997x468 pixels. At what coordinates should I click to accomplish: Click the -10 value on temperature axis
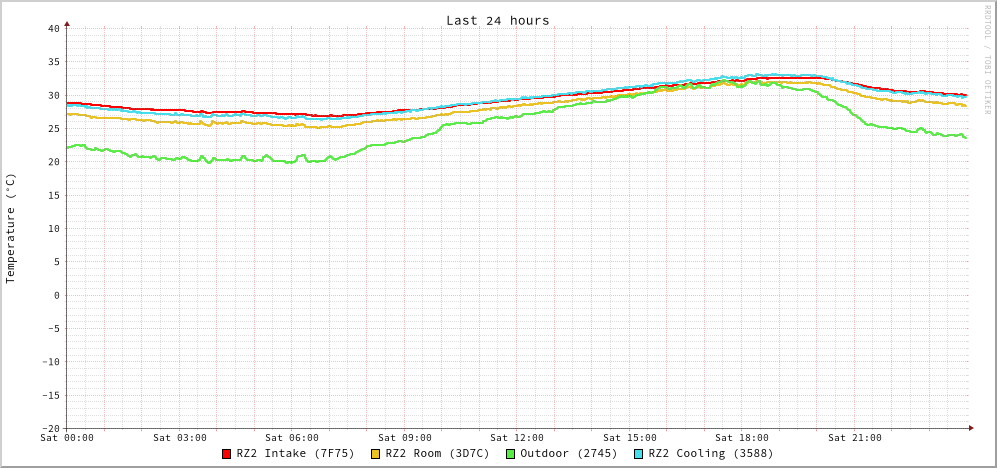coord(50,362)
